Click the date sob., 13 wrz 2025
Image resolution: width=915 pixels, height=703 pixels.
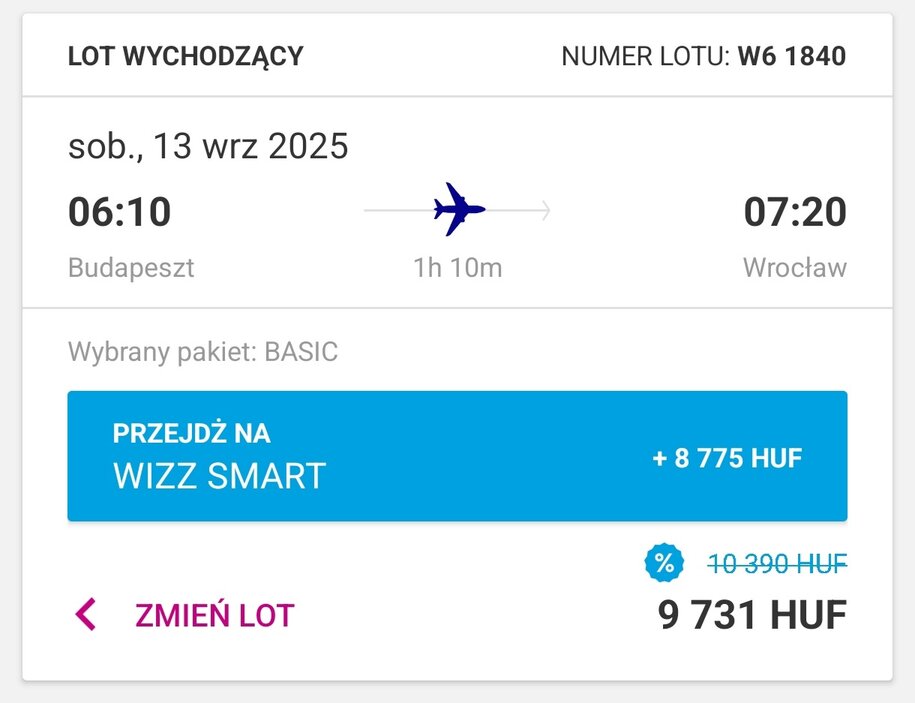click(208, 146)
